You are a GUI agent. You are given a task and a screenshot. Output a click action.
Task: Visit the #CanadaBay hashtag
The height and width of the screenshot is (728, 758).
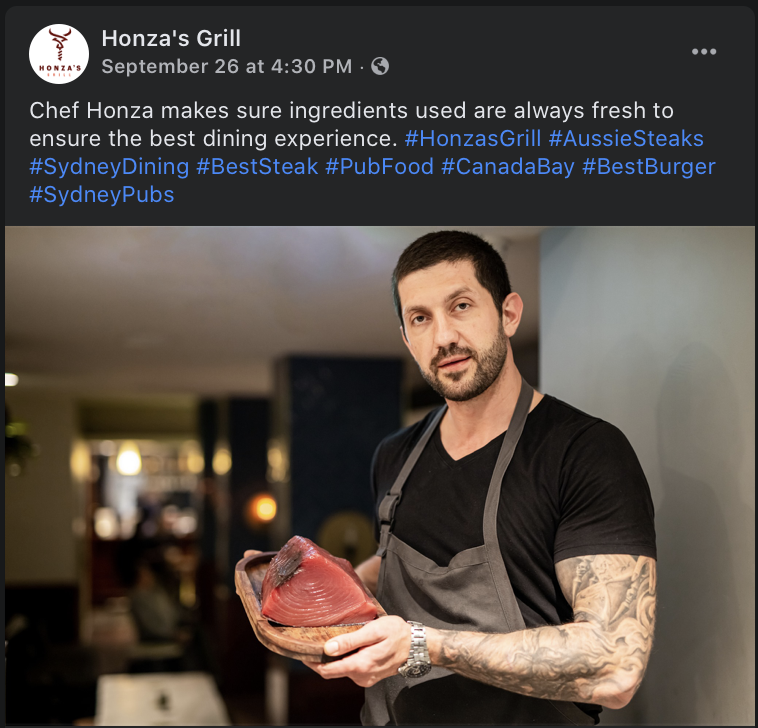pos(508,167)
